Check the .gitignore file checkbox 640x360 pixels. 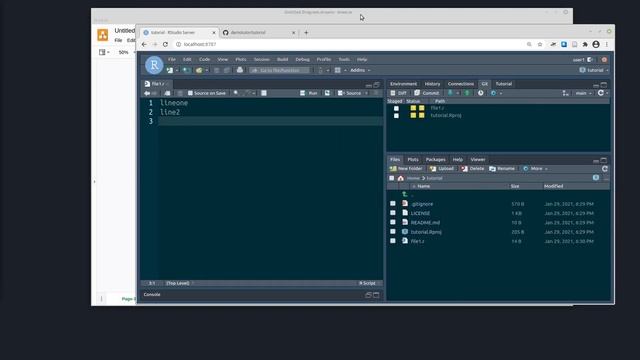click(393, 203)
